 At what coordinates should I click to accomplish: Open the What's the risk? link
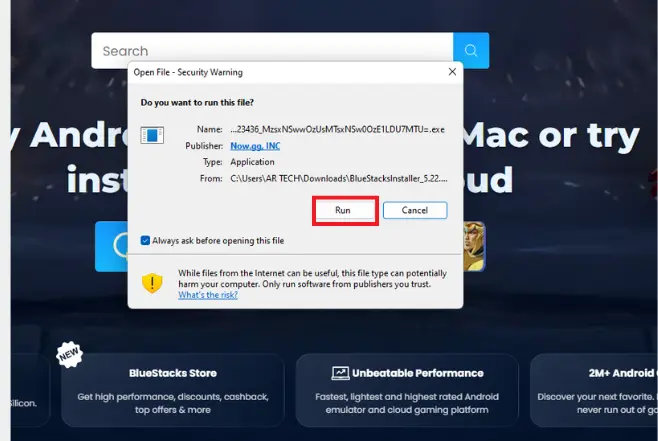pyautogui.click(x=208, y=295)
